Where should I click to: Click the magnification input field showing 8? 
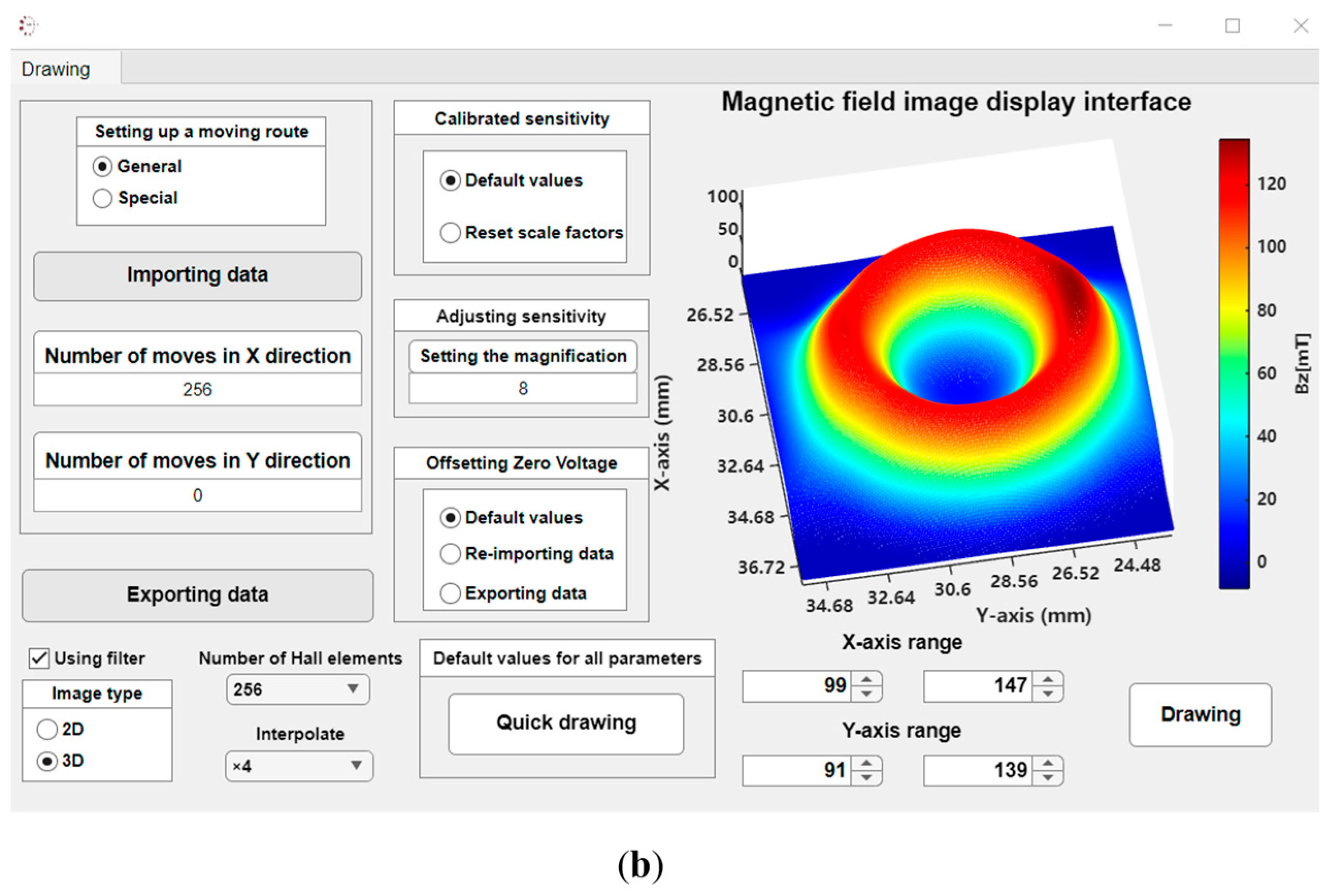pyautogui.click(x=522, y=389)
